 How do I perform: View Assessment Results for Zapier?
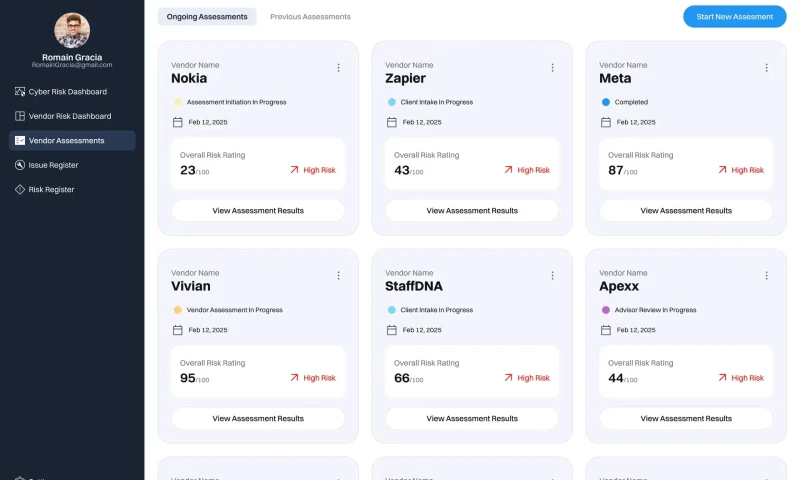tap(472, 211)
